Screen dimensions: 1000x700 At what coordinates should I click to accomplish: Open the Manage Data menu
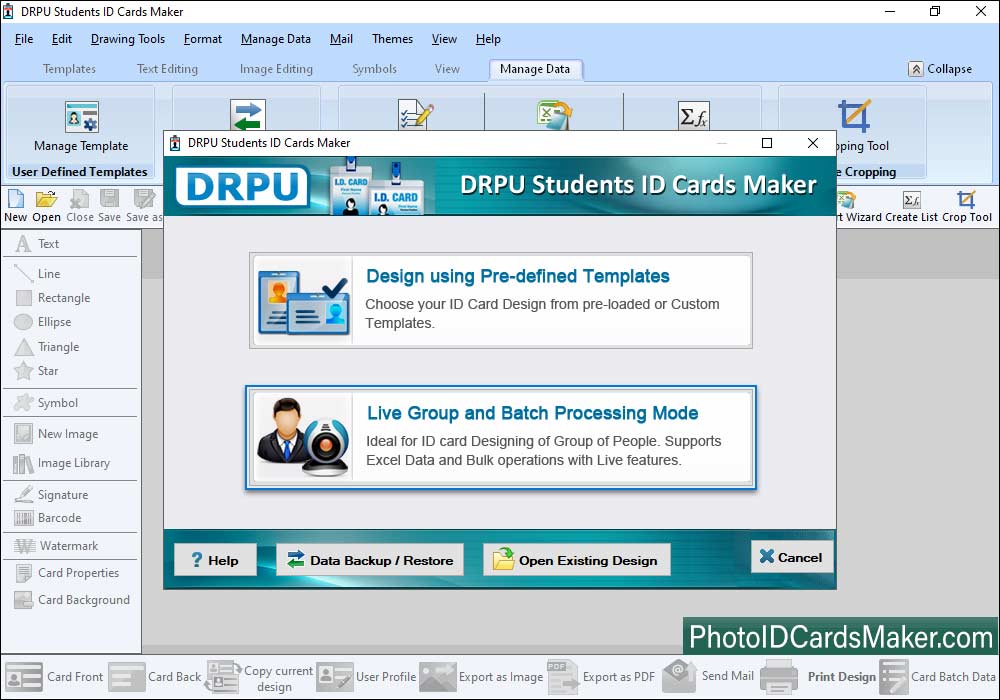tap(276, 39)
